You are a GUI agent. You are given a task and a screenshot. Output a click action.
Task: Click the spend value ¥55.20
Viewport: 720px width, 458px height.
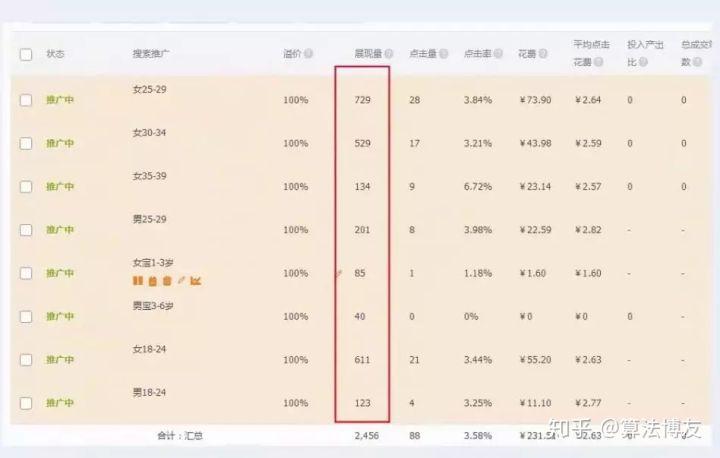click(x=535, y=360)
